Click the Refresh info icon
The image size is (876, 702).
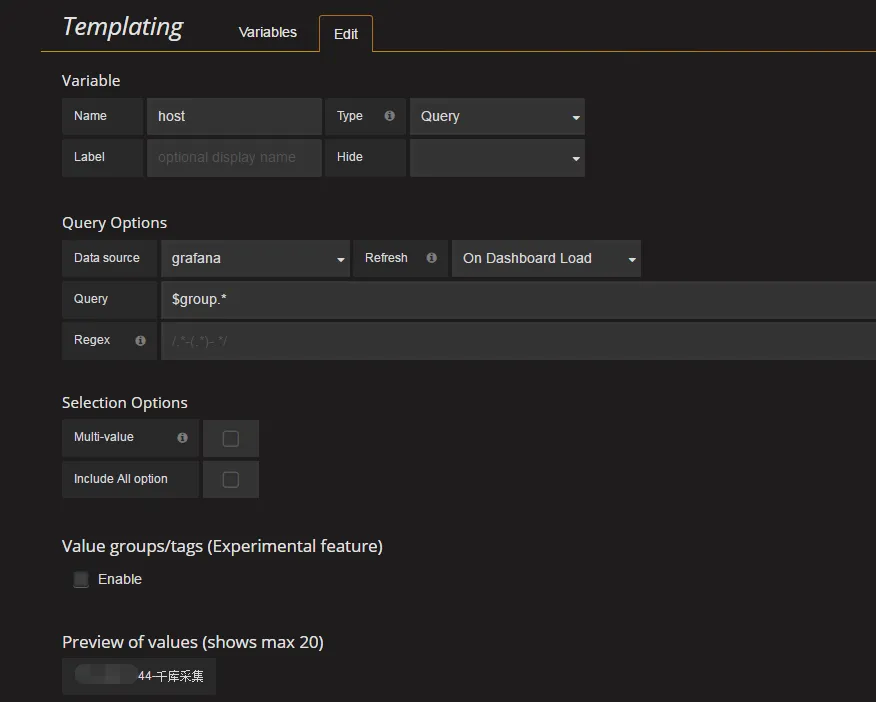tap(431, 258)
